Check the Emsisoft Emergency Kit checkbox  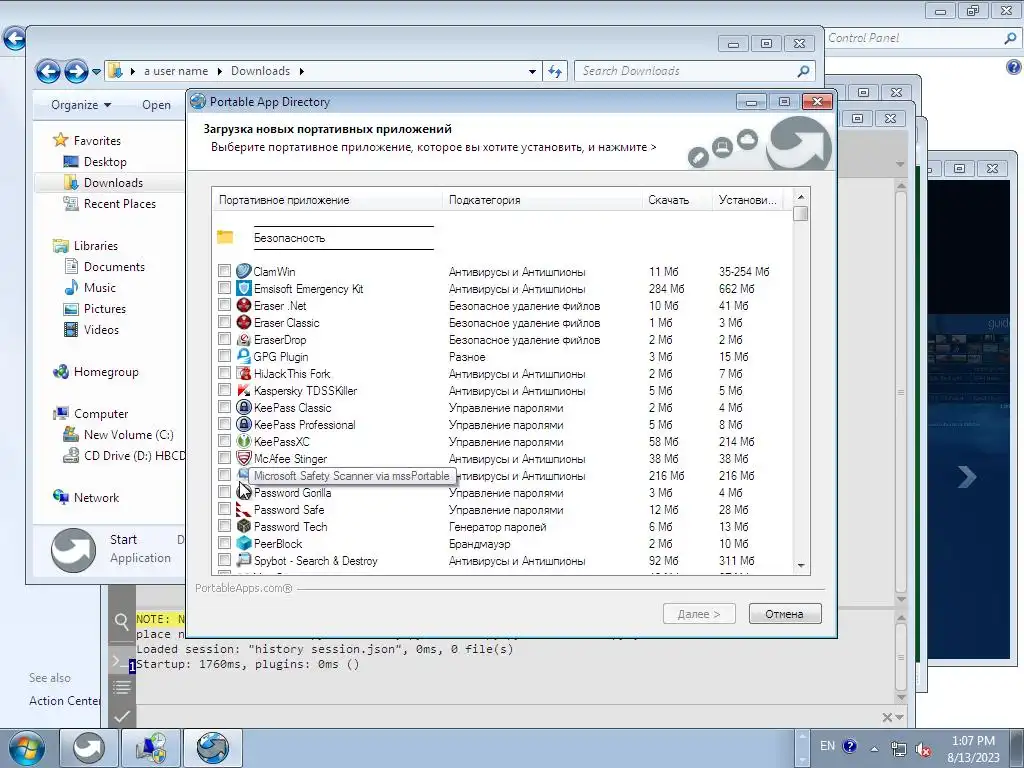pos(225,287)
